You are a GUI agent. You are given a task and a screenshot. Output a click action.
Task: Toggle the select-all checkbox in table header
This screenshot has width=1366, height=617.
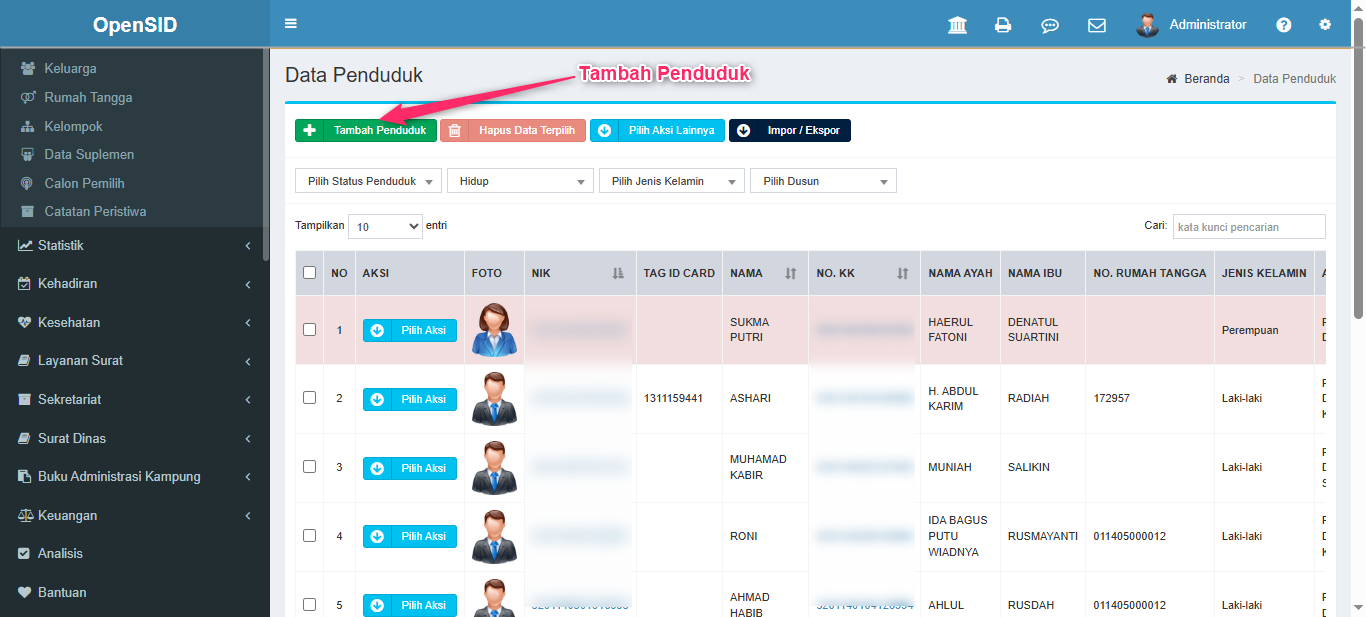pyautogui.click(x=309, y=273)
